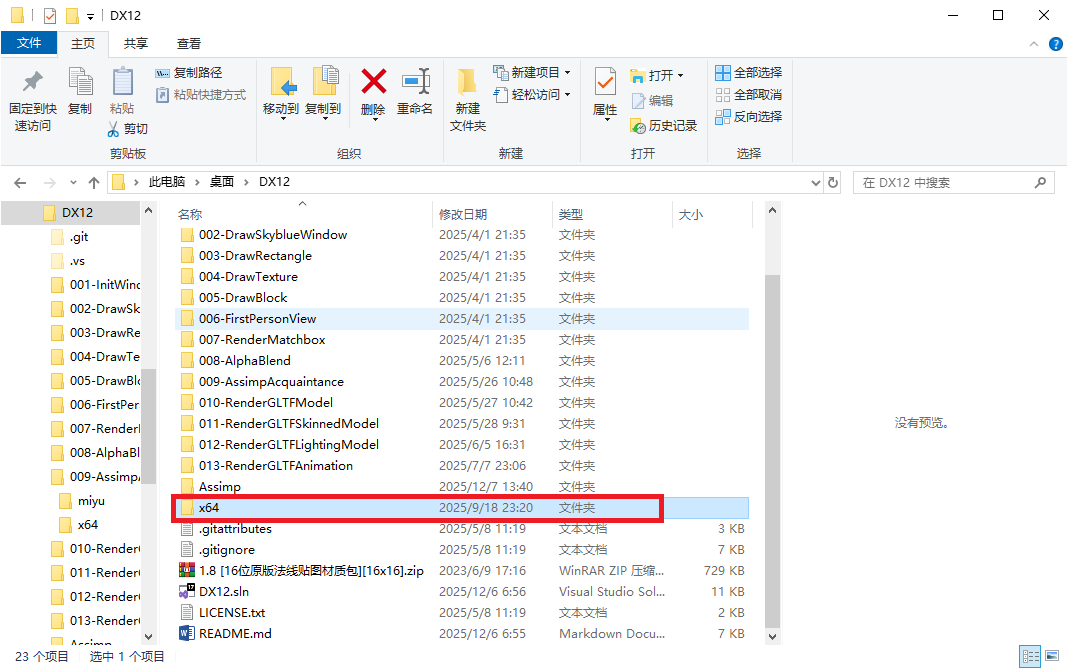
Task: Switch to the View (查看) tab
Action: 189,44
